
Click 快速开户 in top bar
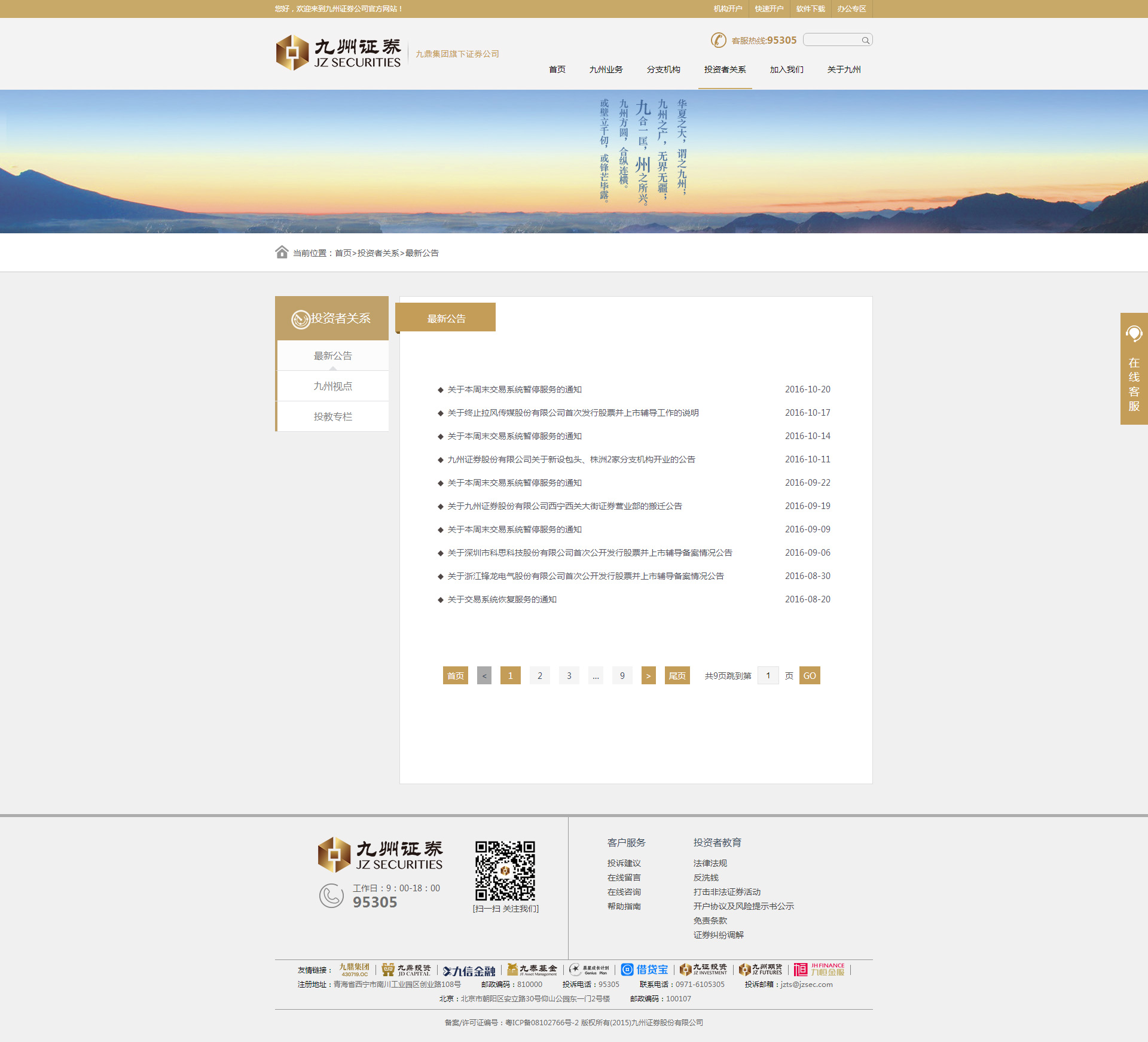point(769,9)
